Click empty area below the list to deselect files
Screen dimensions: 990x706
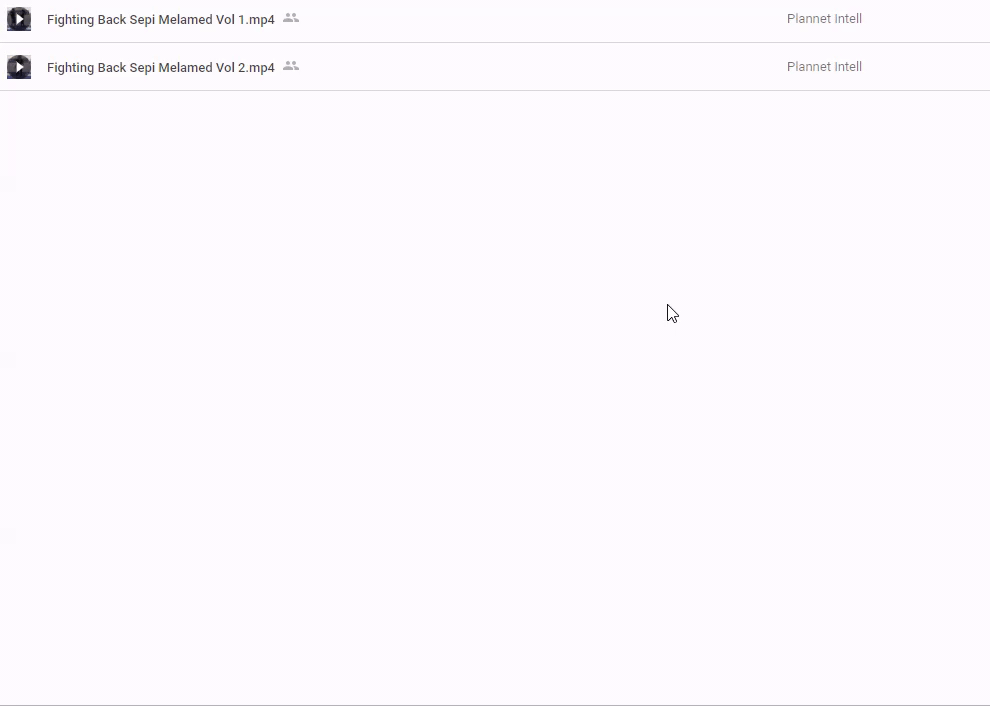click(495, 398)
